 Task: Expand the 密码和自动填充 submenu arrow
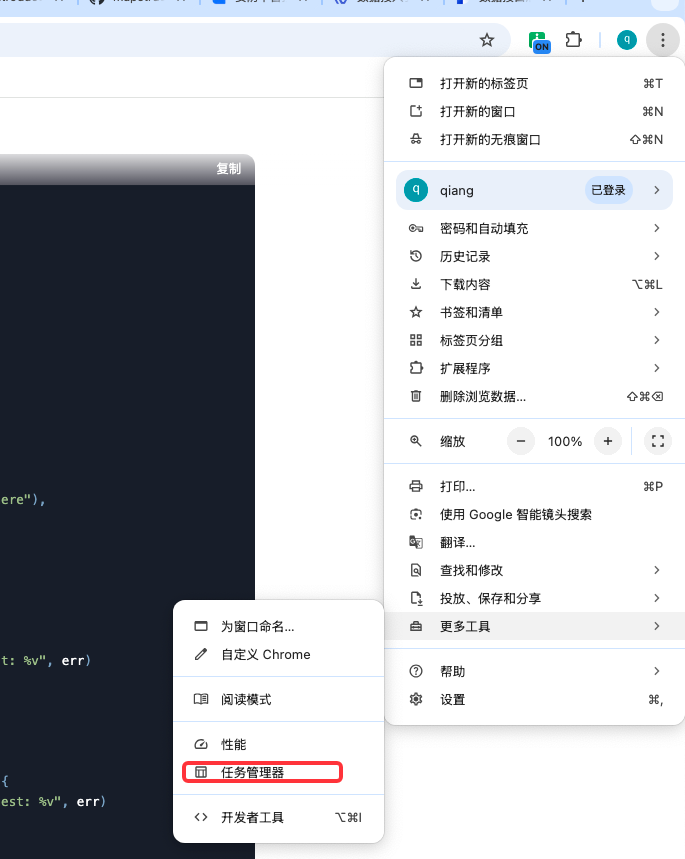(x=657, y=228)
